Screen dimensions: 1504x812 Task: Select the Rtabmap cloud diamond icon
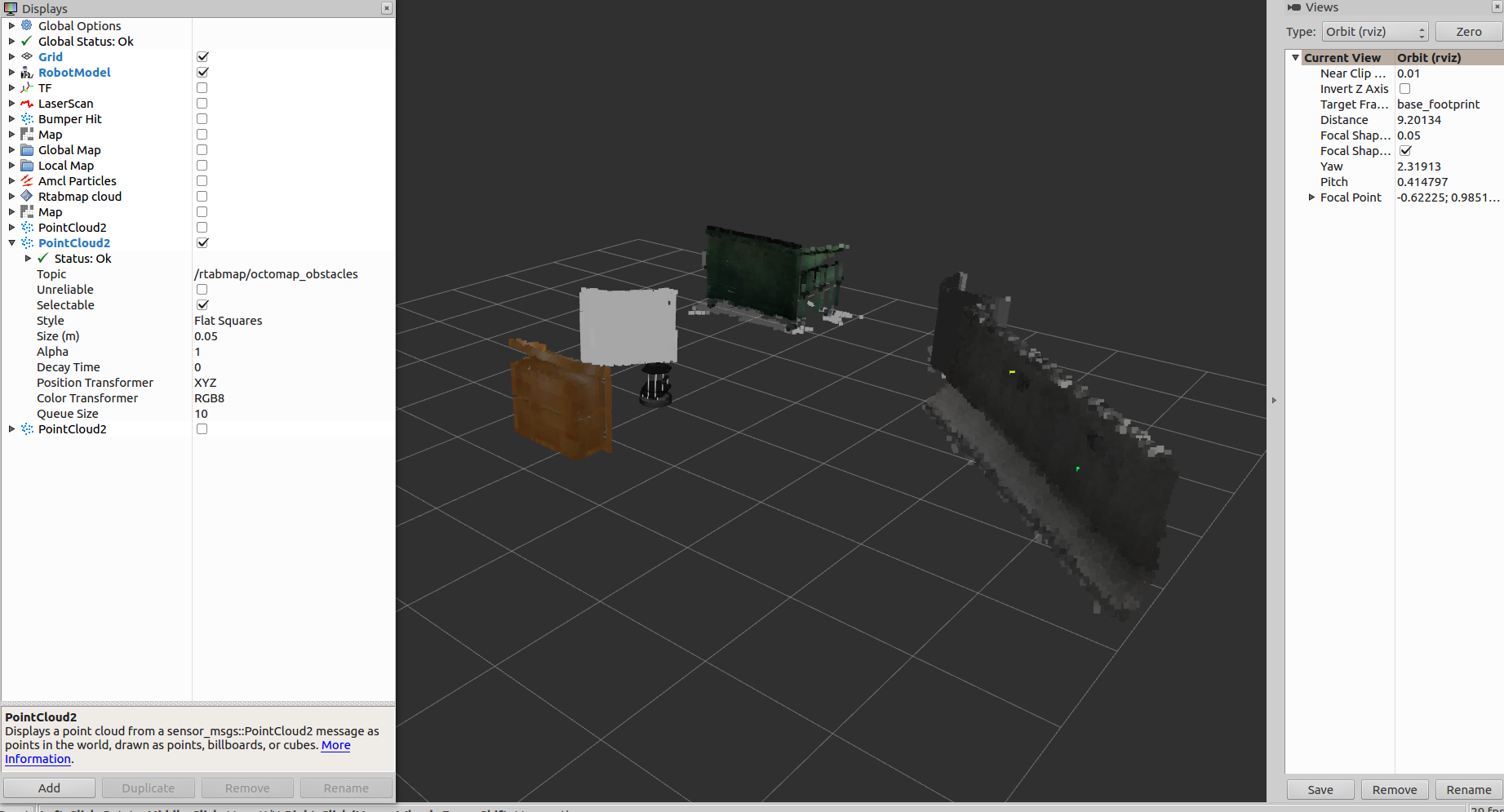pyautogui.click(x=27, y=196)
